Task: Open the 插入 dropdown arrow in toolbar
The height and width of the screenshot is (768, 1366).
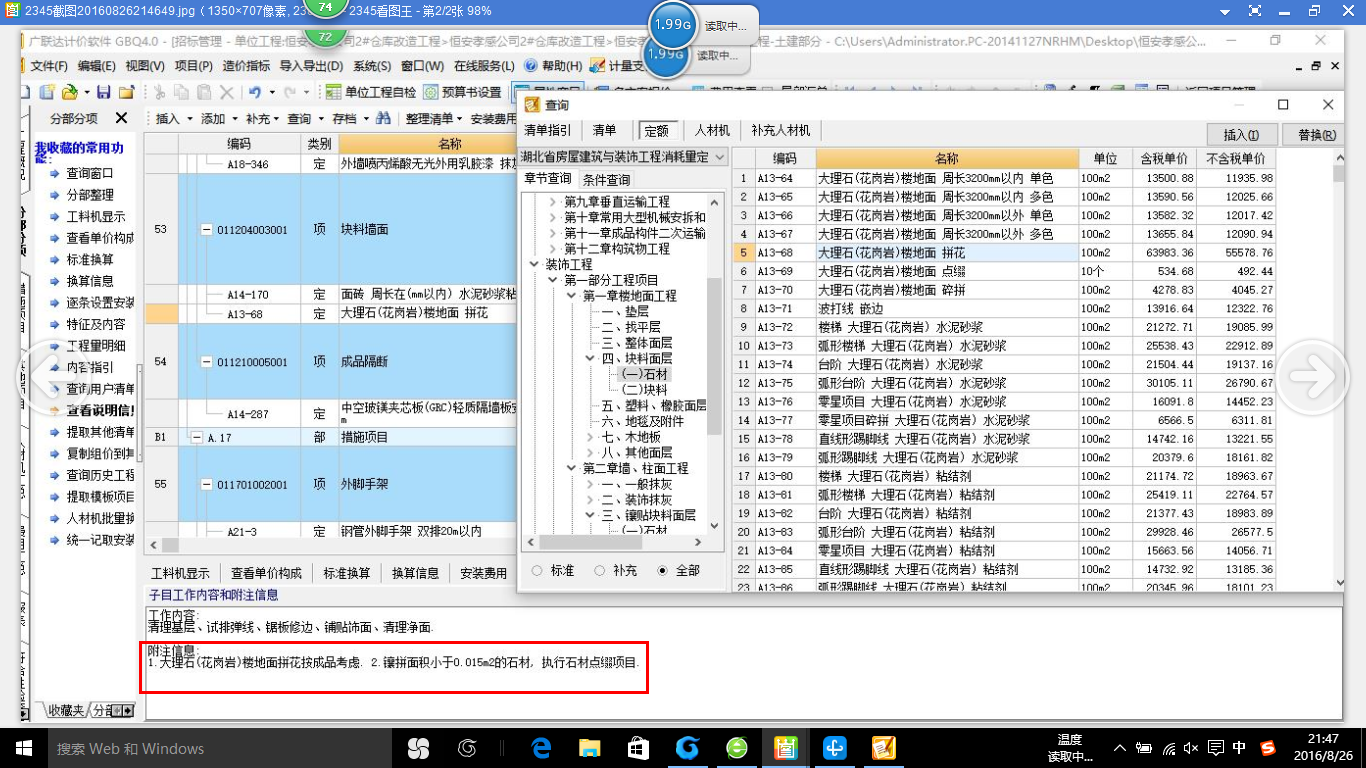Action: tap(188, 118)
